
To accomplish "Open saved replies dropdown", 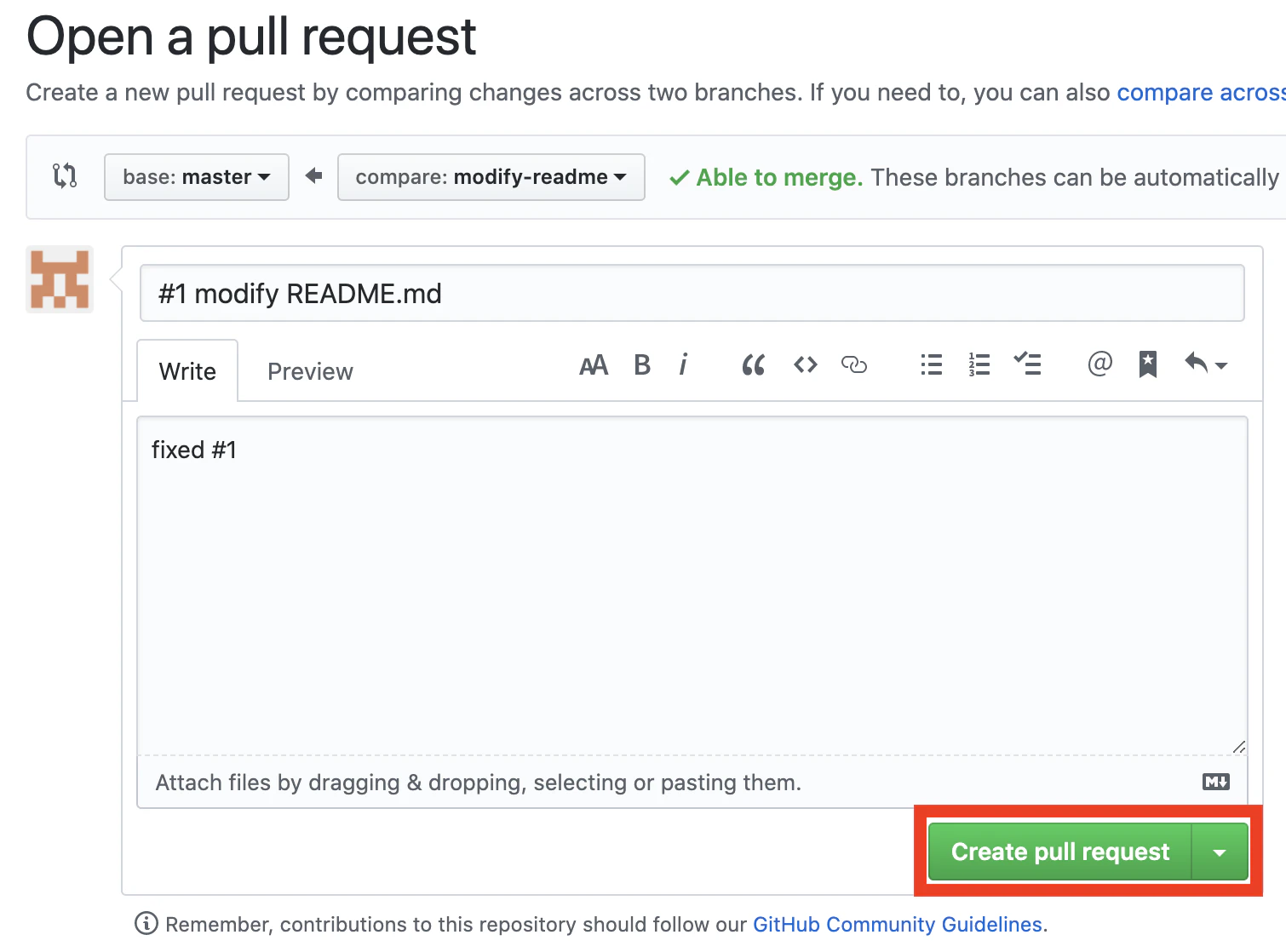I will point(1206,364).
